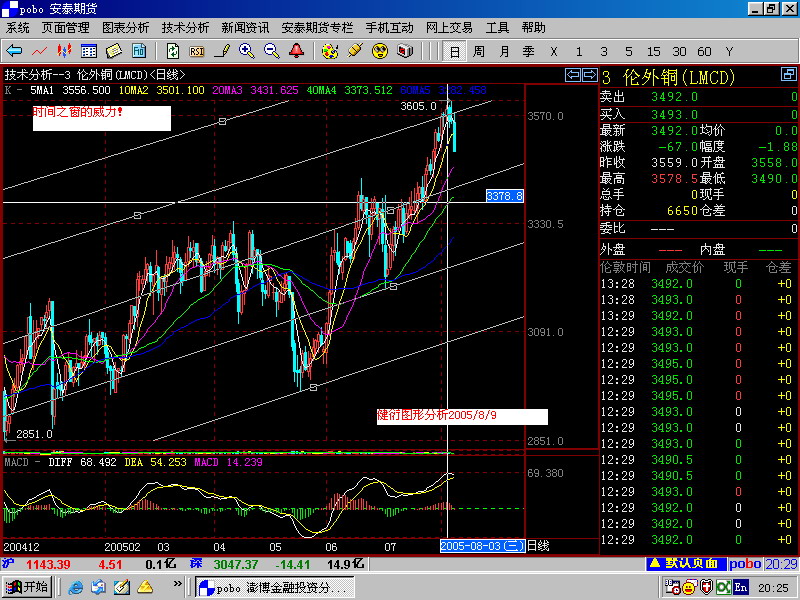Viewport: 800px width, 600px height.
Task: Open the 工具 menu
Action: tap(497, 28)
